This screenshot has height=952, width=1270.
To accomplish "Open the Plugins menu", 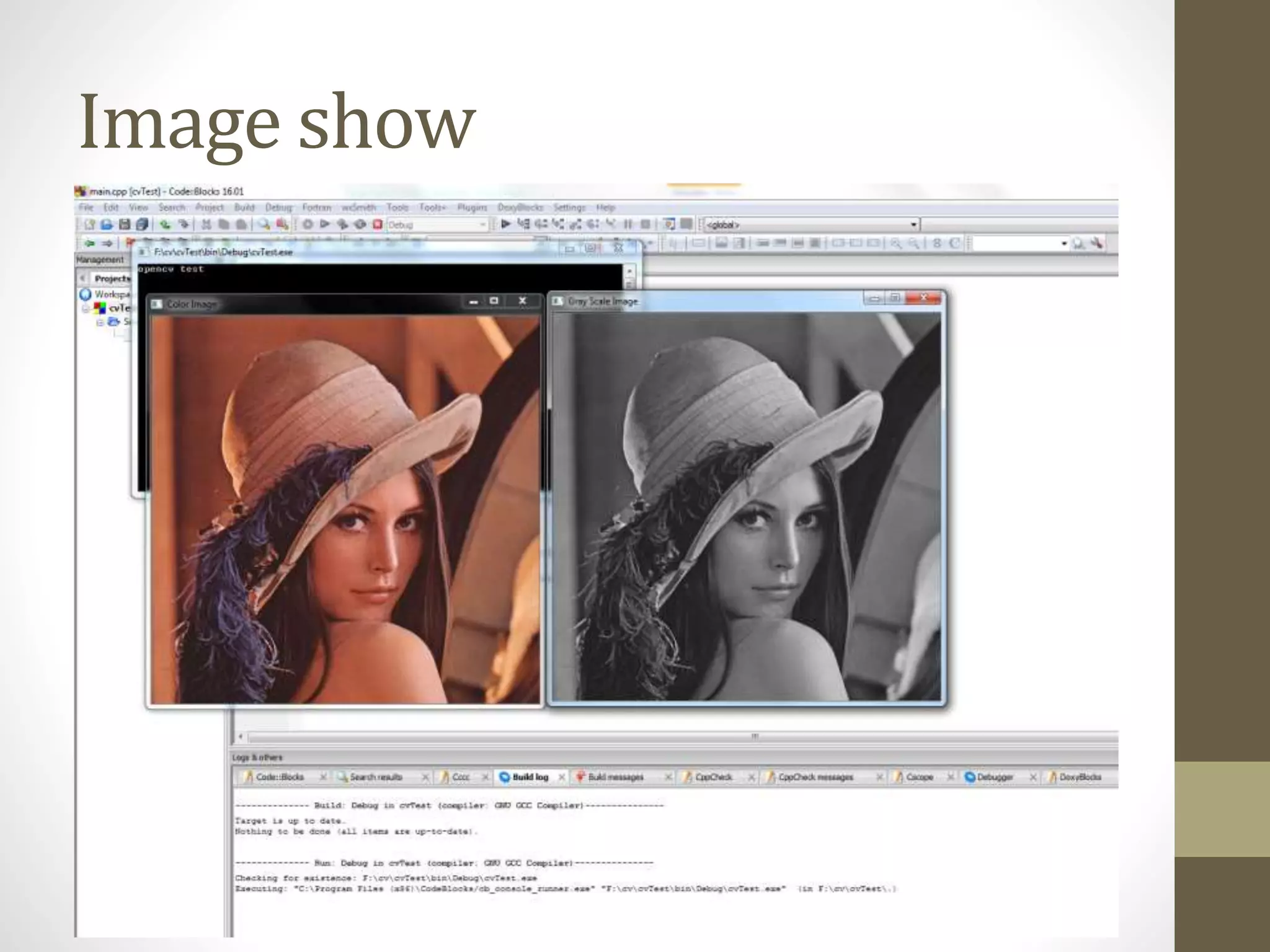I will point(472,207).
